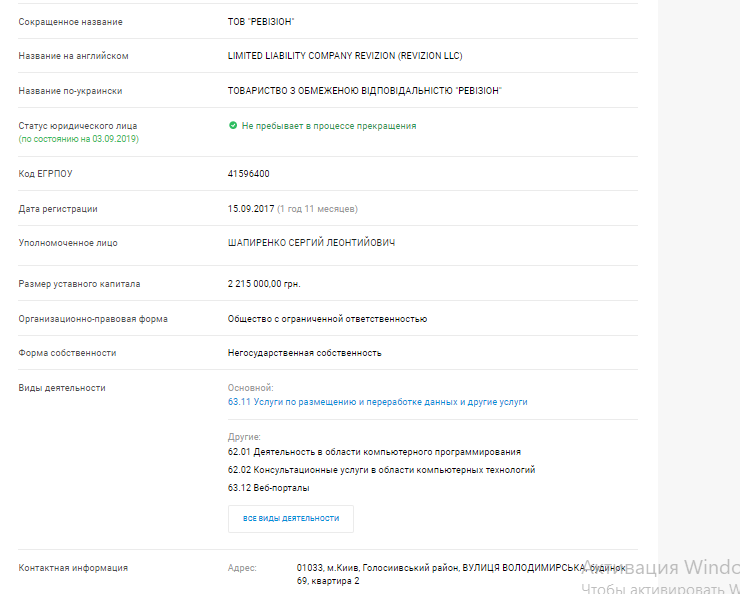Click the short name ТОВ "РЕВІЗІОН"
Viewport: 740px width, 594px height.
coord(261,22)
